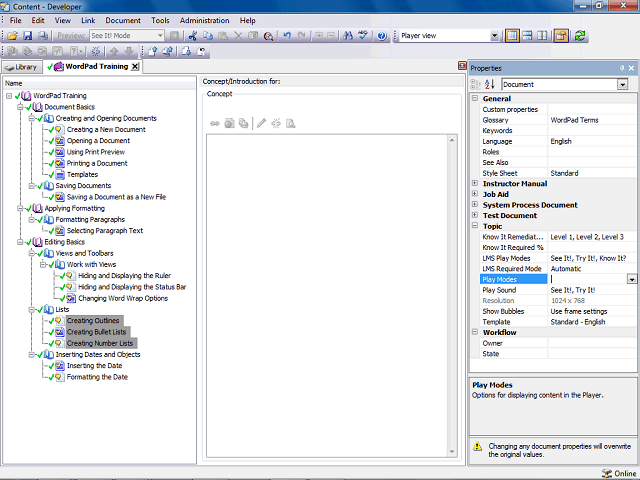Open the Player view dropdown

coord(494,36)
